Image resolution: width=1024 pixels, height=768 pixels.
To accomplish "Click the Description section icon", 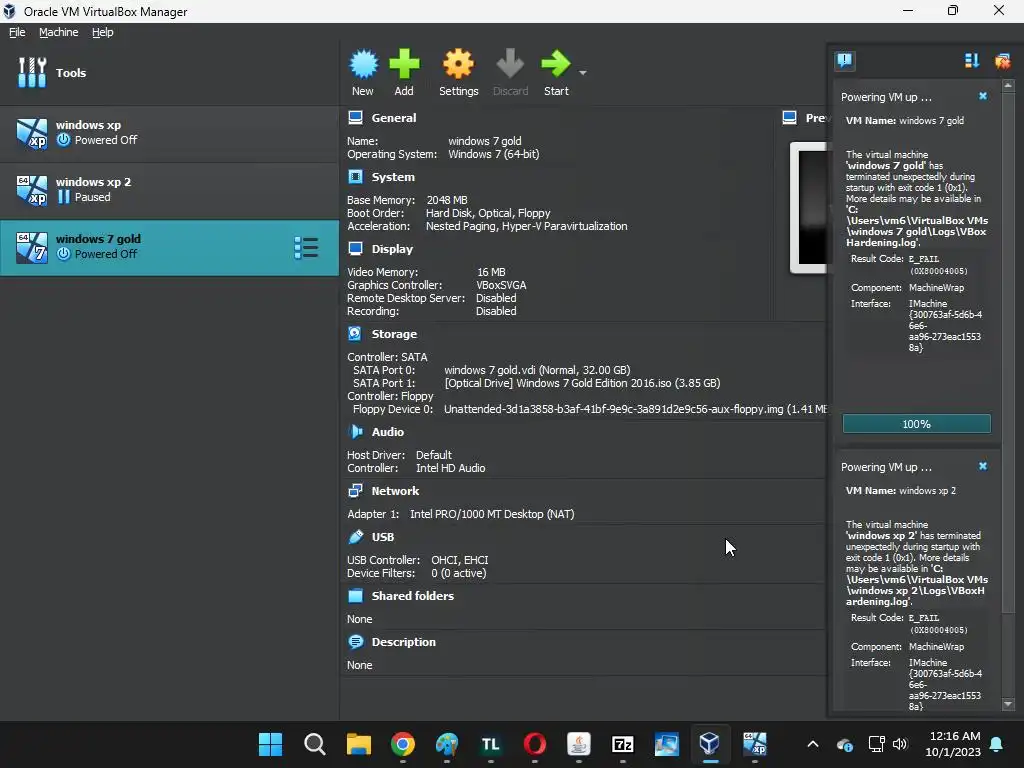I will pos(355,642).
